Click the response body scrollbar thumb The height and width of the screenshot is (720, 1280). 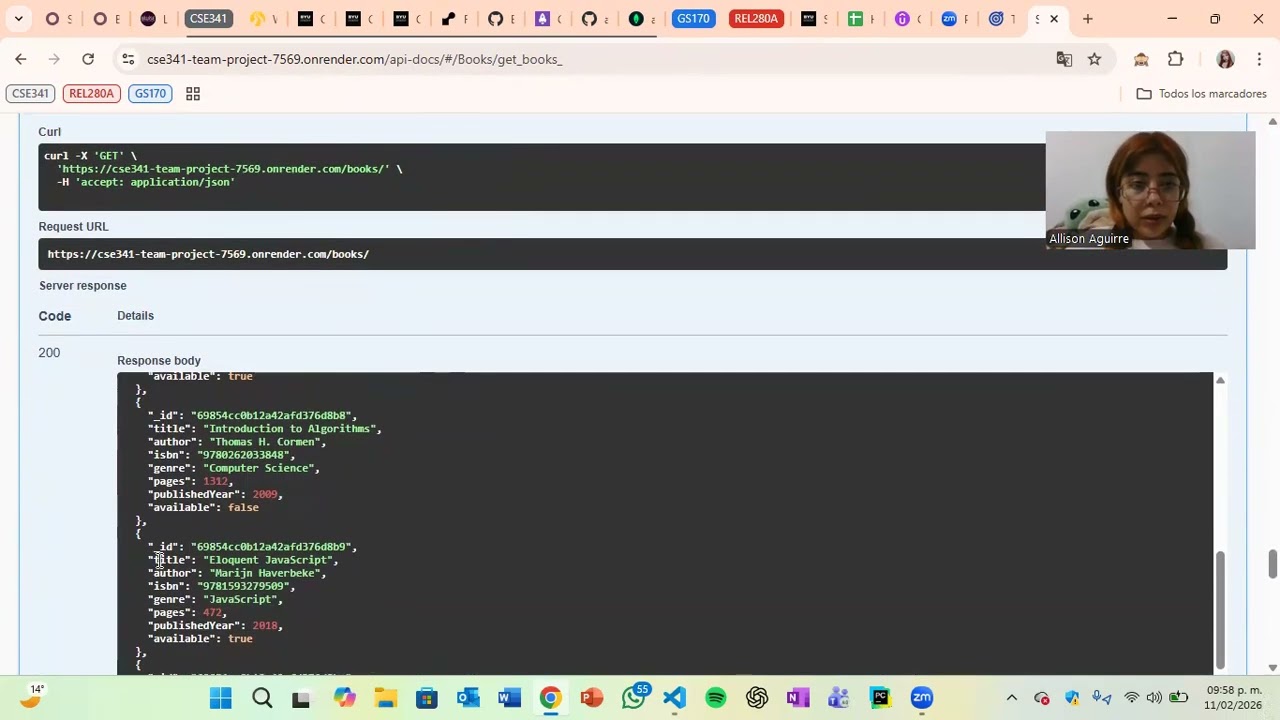click(x=1220, y=610)
